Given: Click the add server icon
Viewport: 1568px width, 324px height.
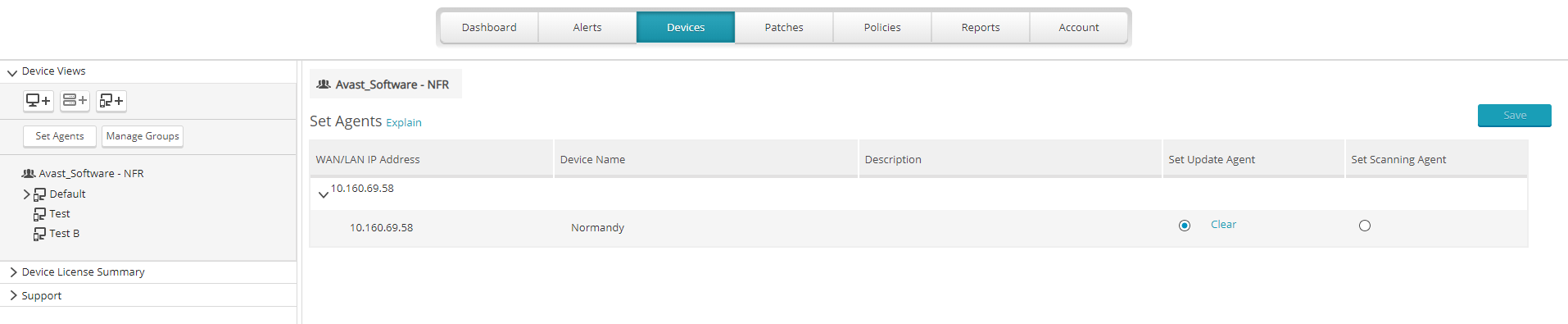Looking at the screenshot, I should pos(75,101).
